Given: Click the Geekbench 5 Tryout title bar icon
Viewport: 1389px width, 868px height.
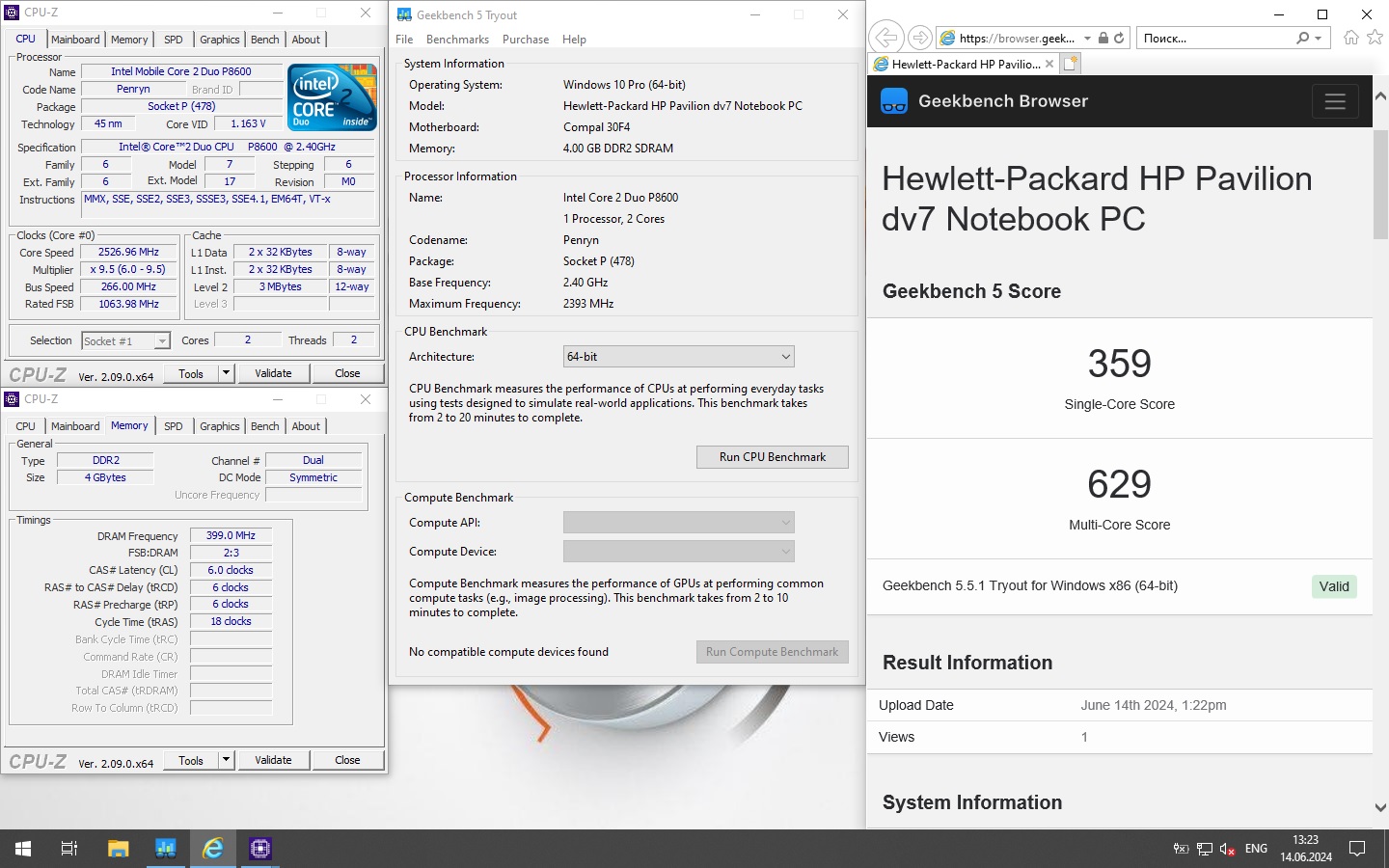Looking at the screenshot, I should pyautogui.click(x=404, y=14).
